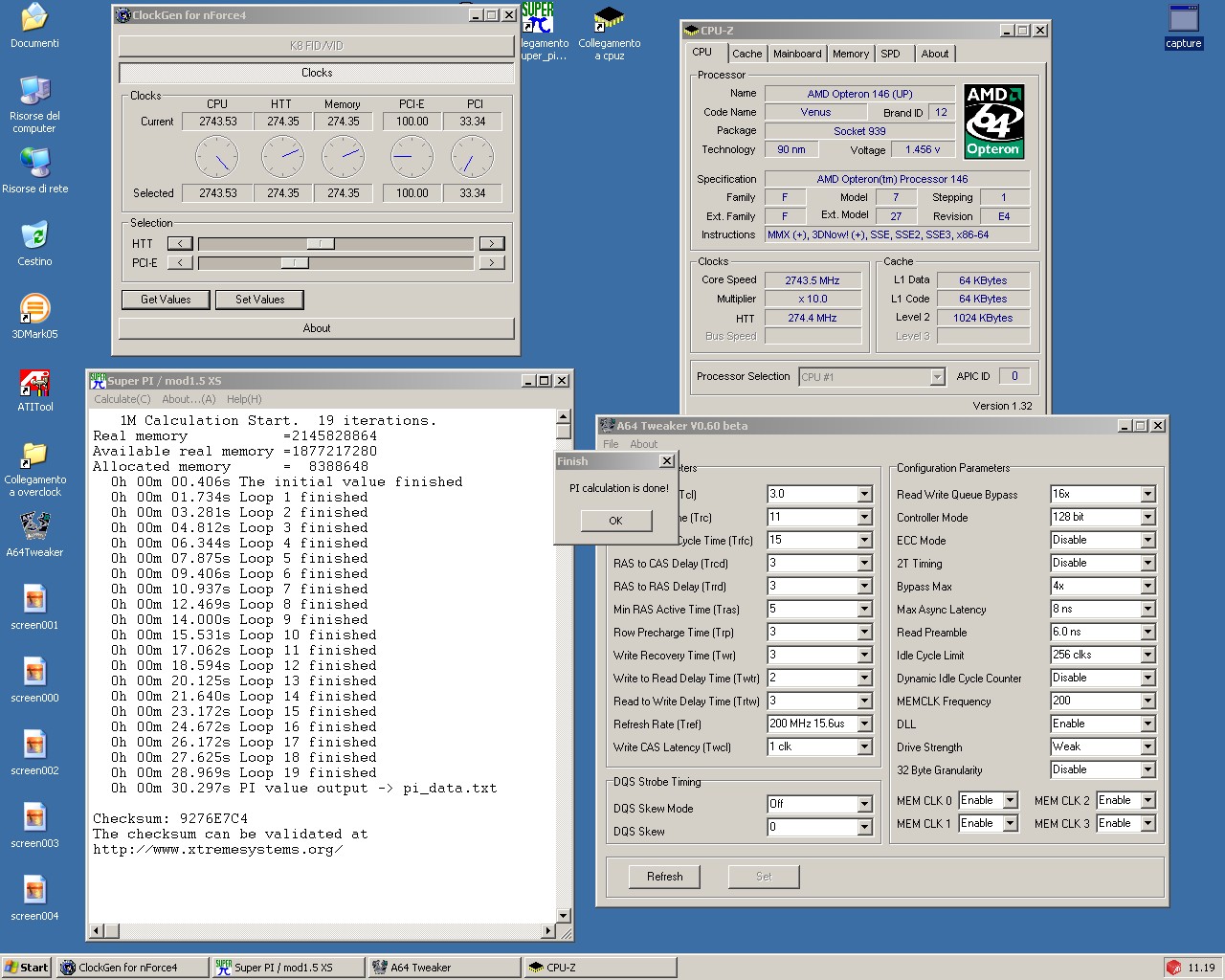Viewport: 1225px width, 980px height.
Task: Expand the MEM CLK 0 Enable dropdown
Action: click(1010, 800)
